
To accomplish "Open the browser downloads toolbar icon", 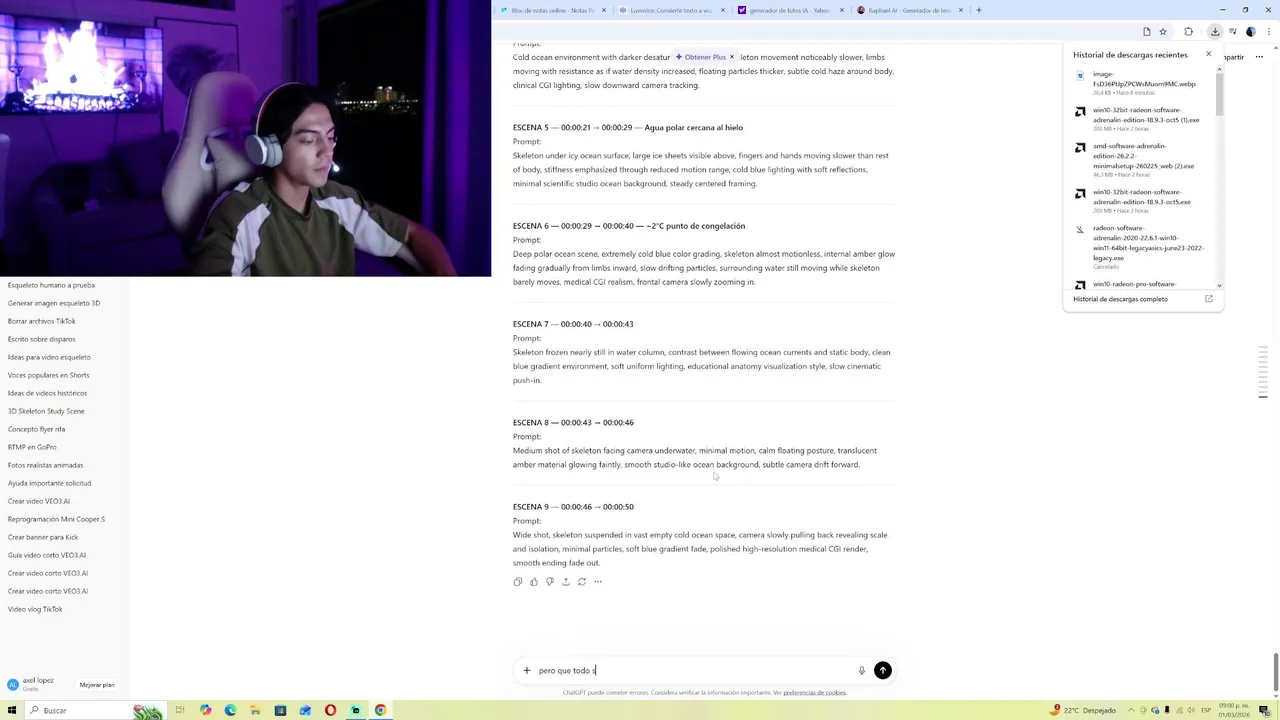I will (x=1215, y=31).
